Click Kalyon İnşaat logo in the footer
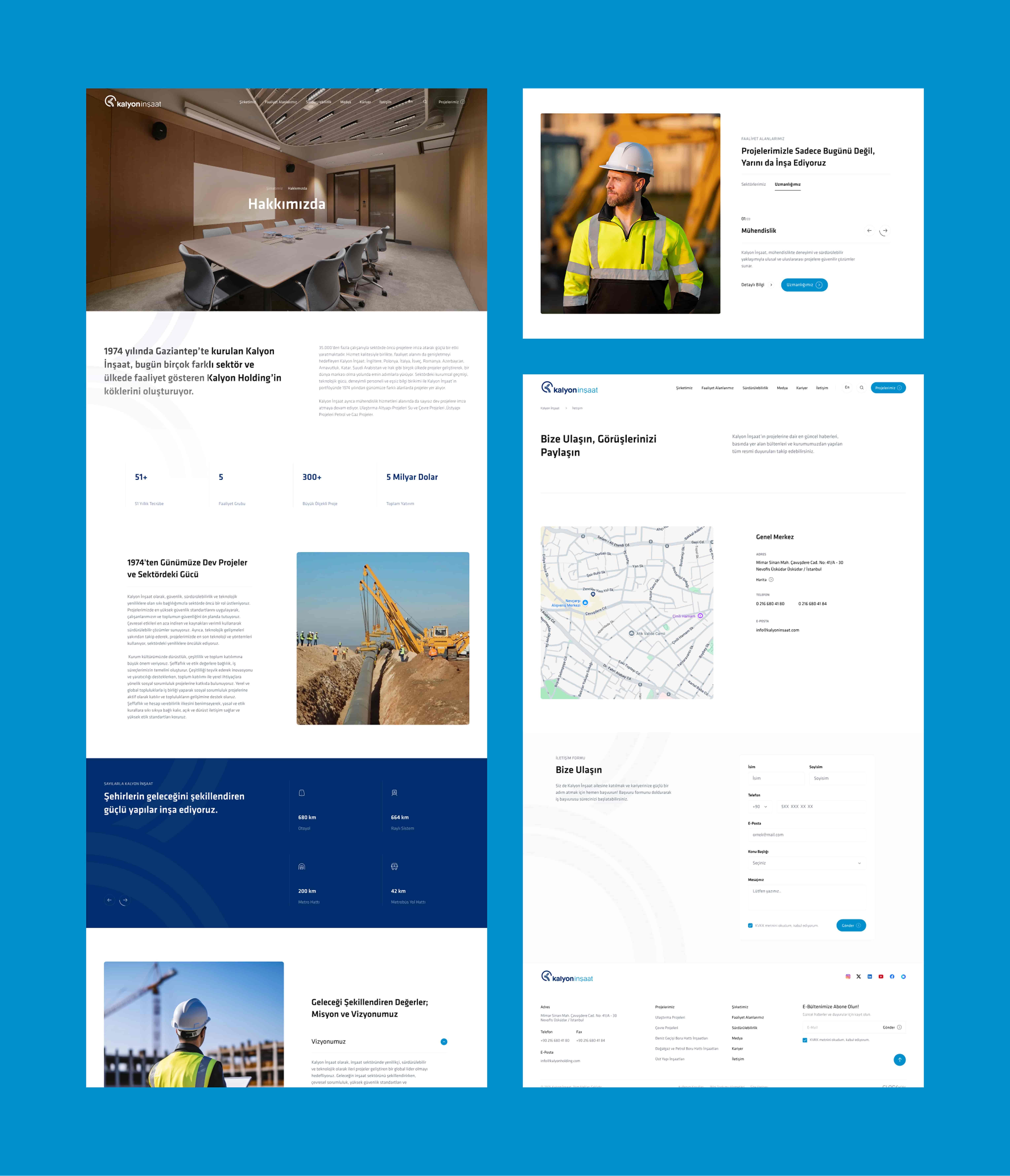This screenshot has width=1010, height=1176. coord(567,977)
